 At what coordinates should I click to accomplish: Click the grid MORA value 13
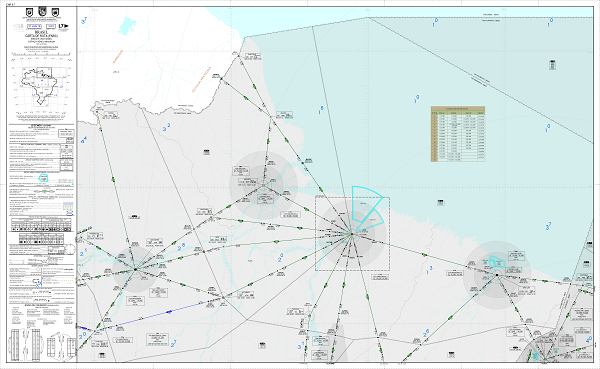[x=429, y=270]
